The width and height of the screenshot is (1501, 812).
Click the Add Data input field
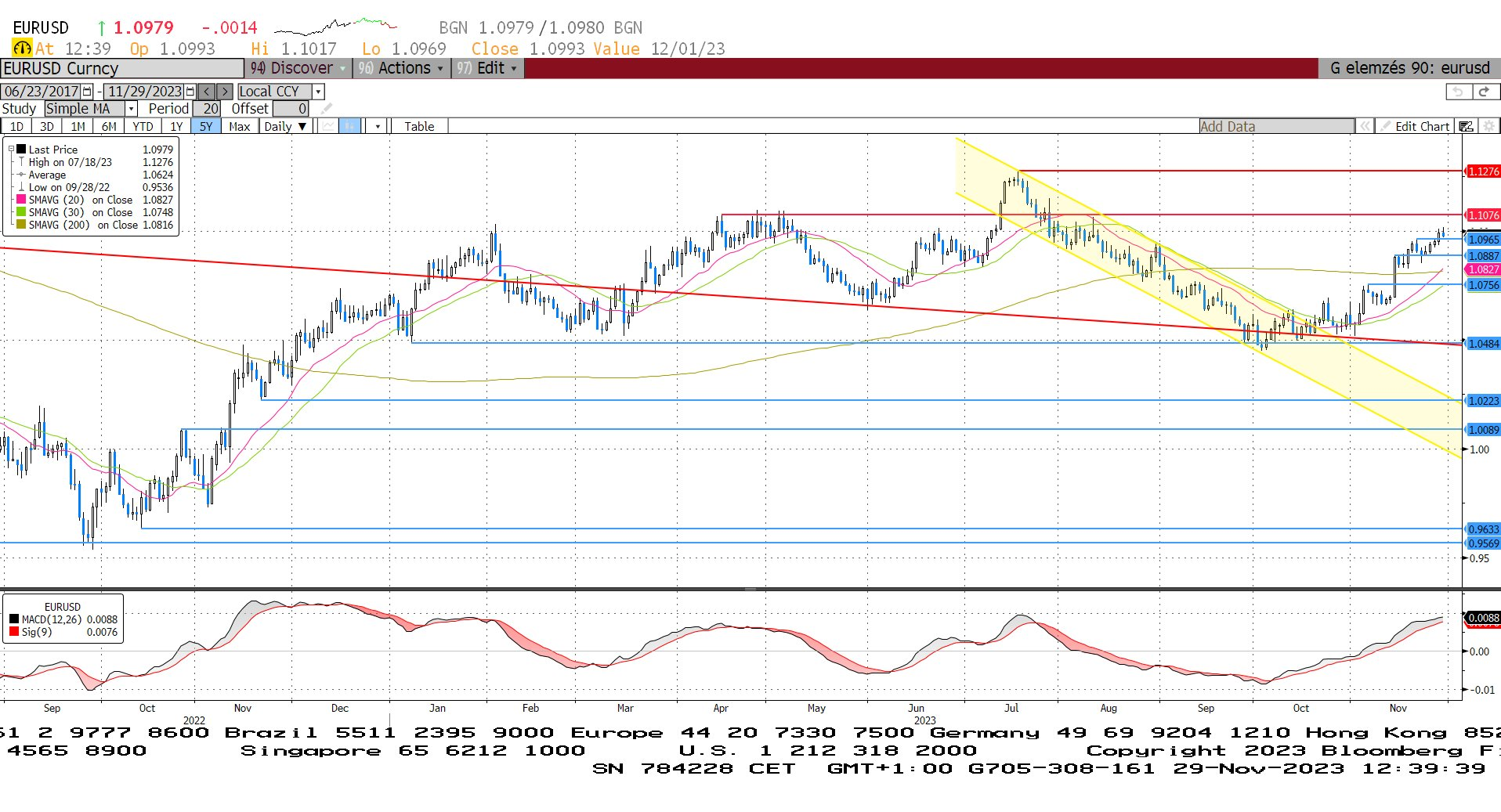click(x=1277, y=126)
